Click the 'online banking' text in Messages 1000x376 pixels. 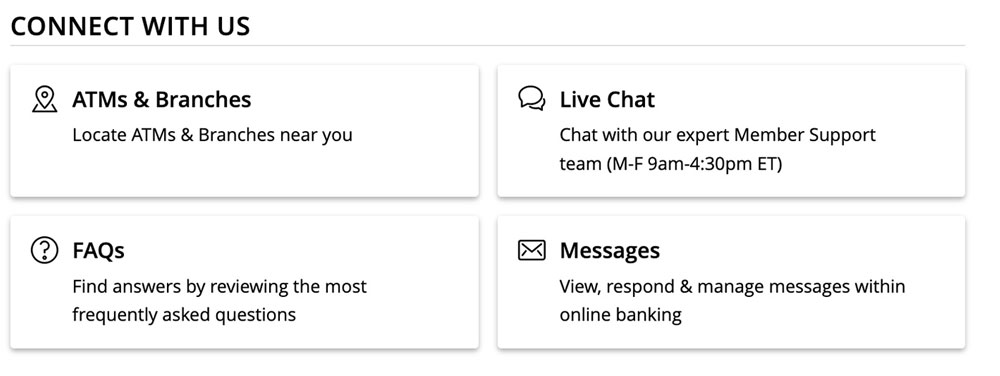621,315
